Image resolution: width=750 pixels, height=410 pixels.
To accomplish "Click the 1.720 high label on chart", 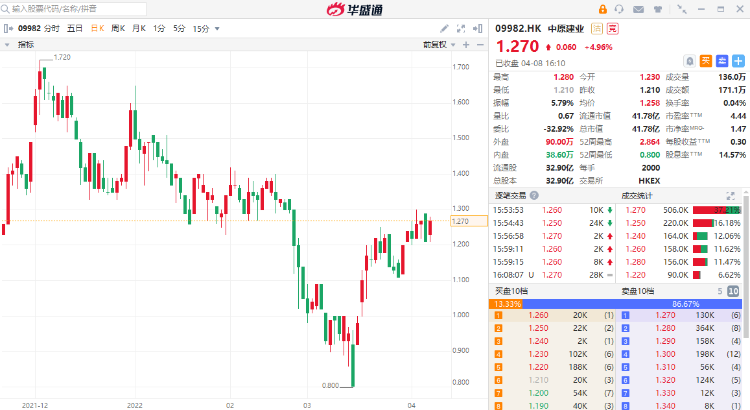I will (62, 57).
